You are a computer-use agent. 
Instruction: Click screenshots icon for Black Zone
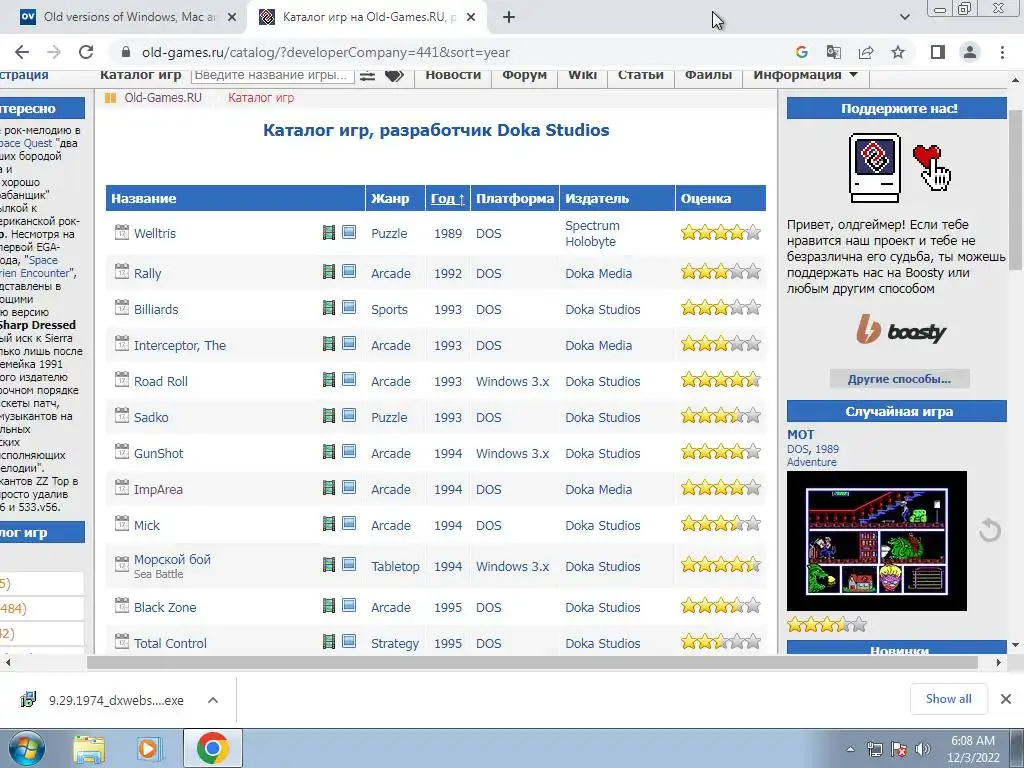(349, 605)
